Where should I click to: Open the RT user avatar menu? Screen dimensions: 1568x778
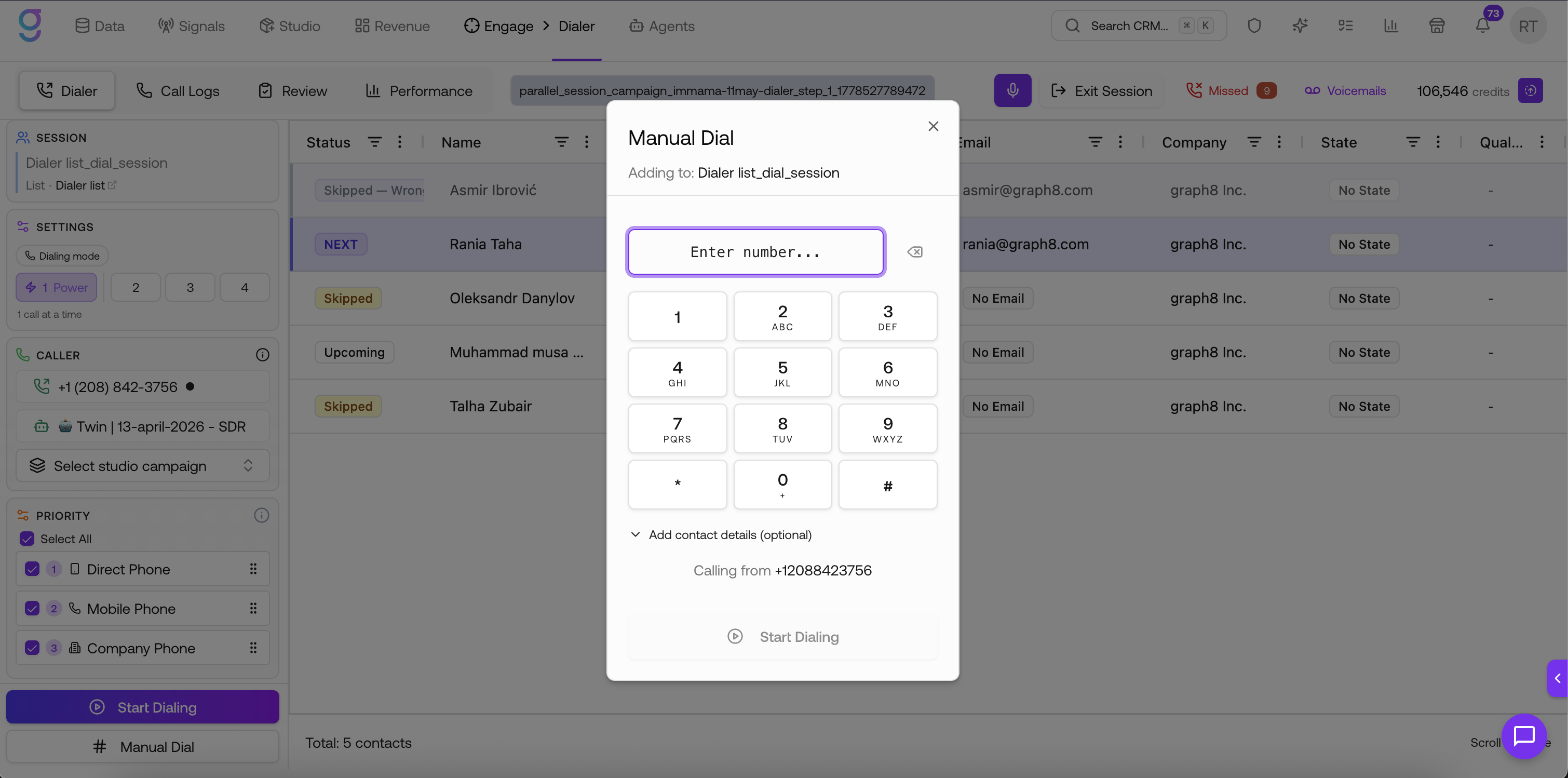click(x=1528, y=26)
